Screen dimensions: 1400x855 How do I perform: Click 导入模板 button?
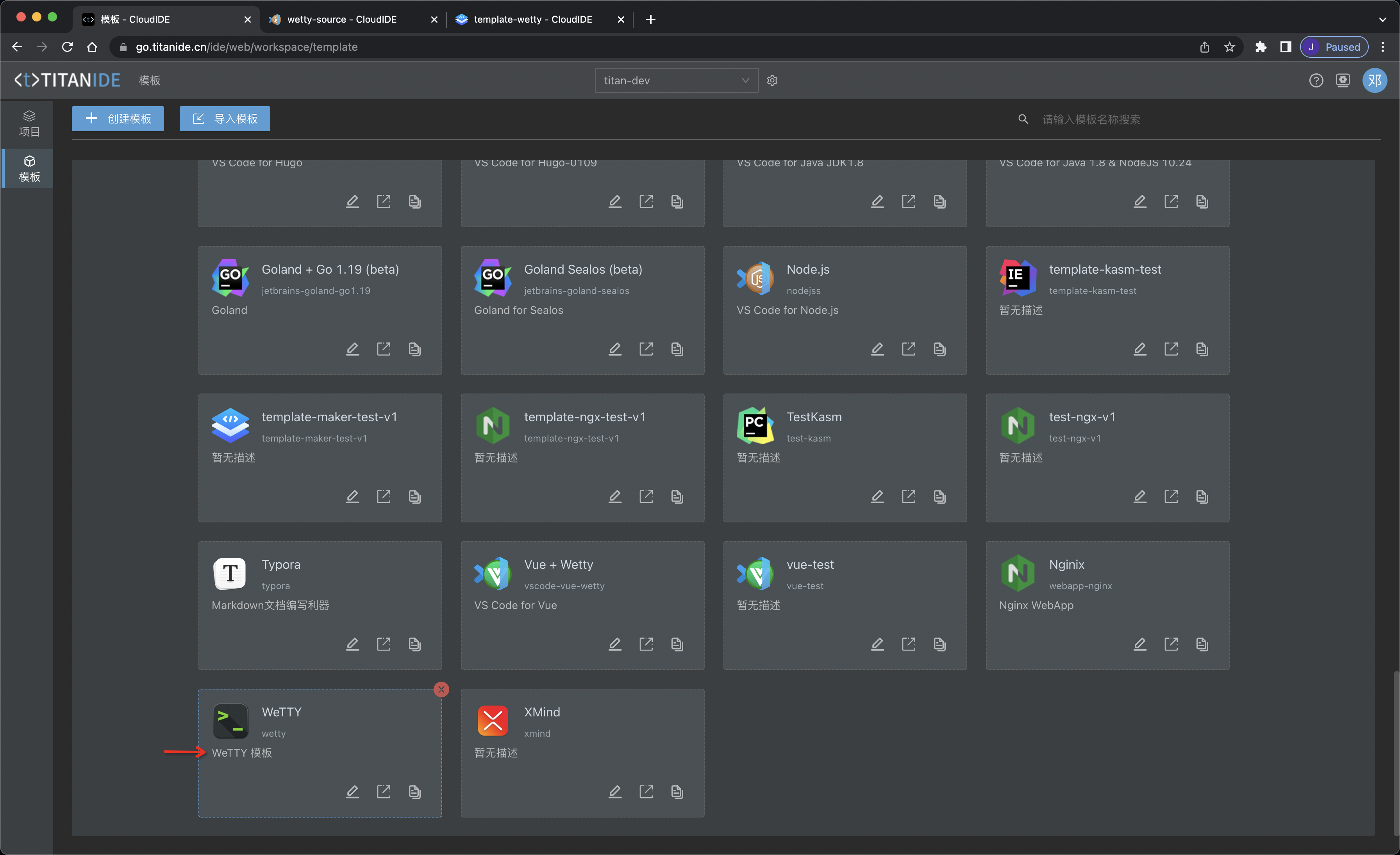(x=225, y=119)
